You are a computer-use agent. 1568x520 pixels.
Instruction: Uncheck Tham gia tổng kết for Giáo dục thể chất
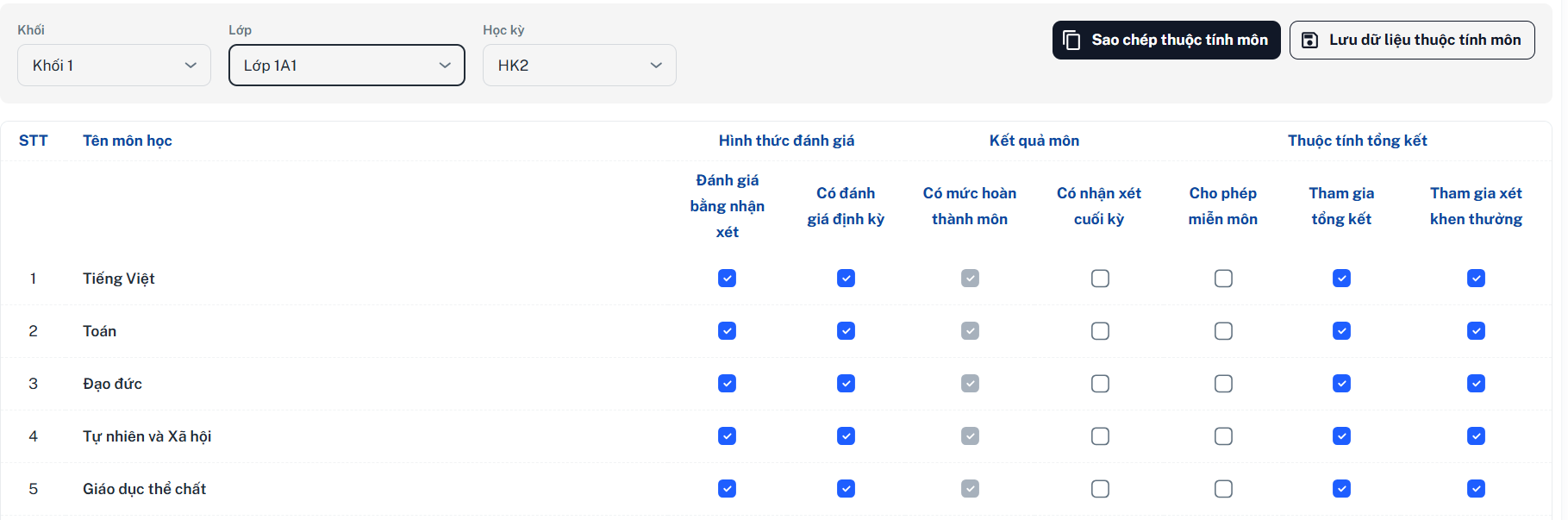[1341, 489]
